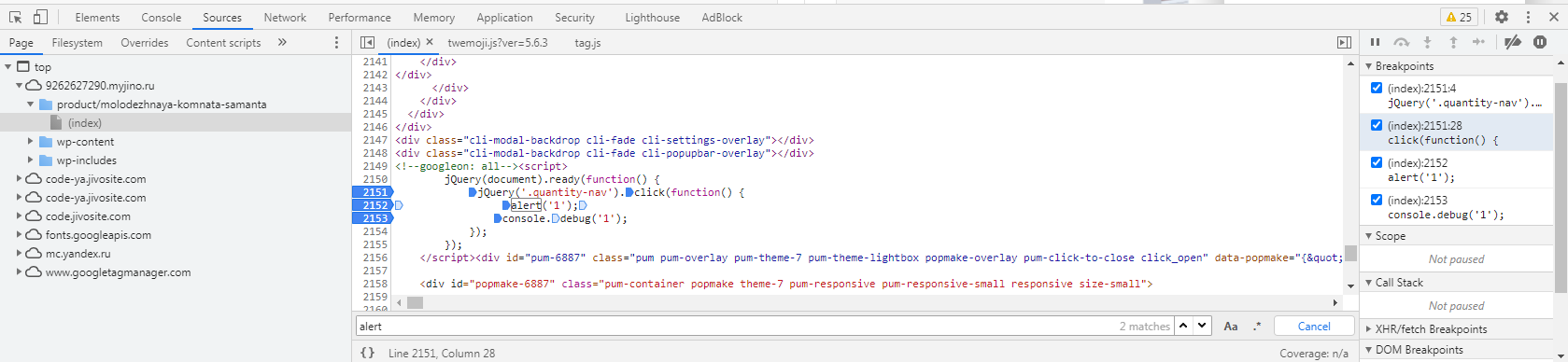Click the 25 warnings badge
This screenshot has width=1568, height=362.
click(x=1460, y=17)
